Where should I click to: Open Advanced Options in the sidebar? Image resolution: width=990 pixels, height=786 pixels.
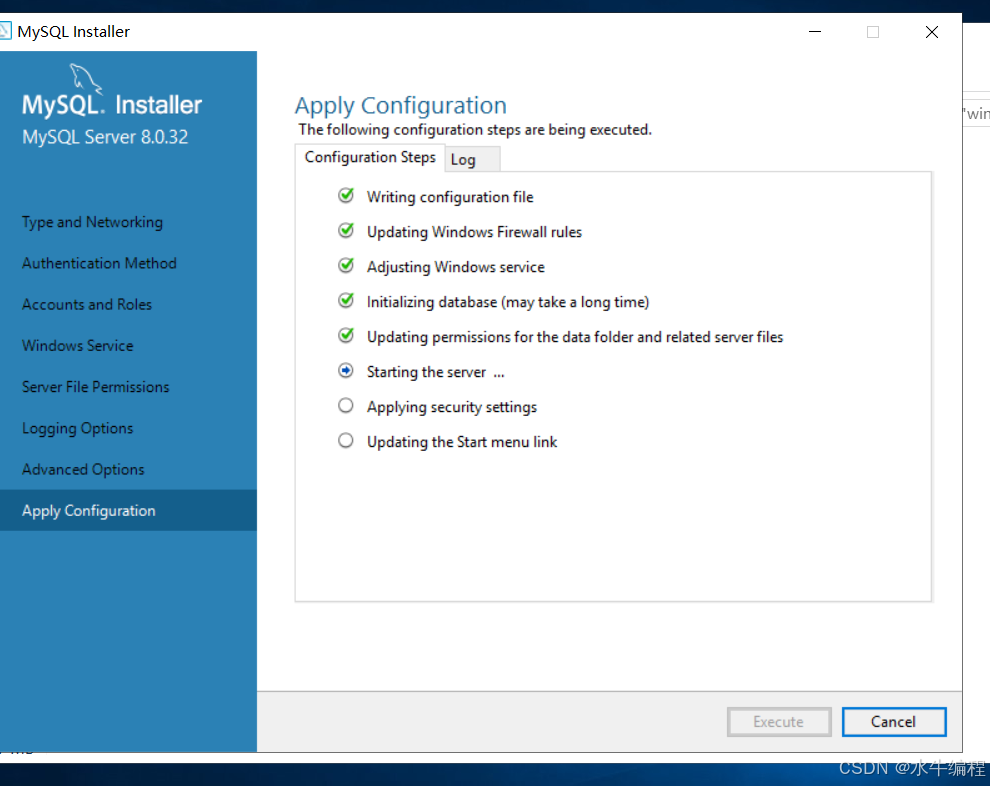click(83, 470)
